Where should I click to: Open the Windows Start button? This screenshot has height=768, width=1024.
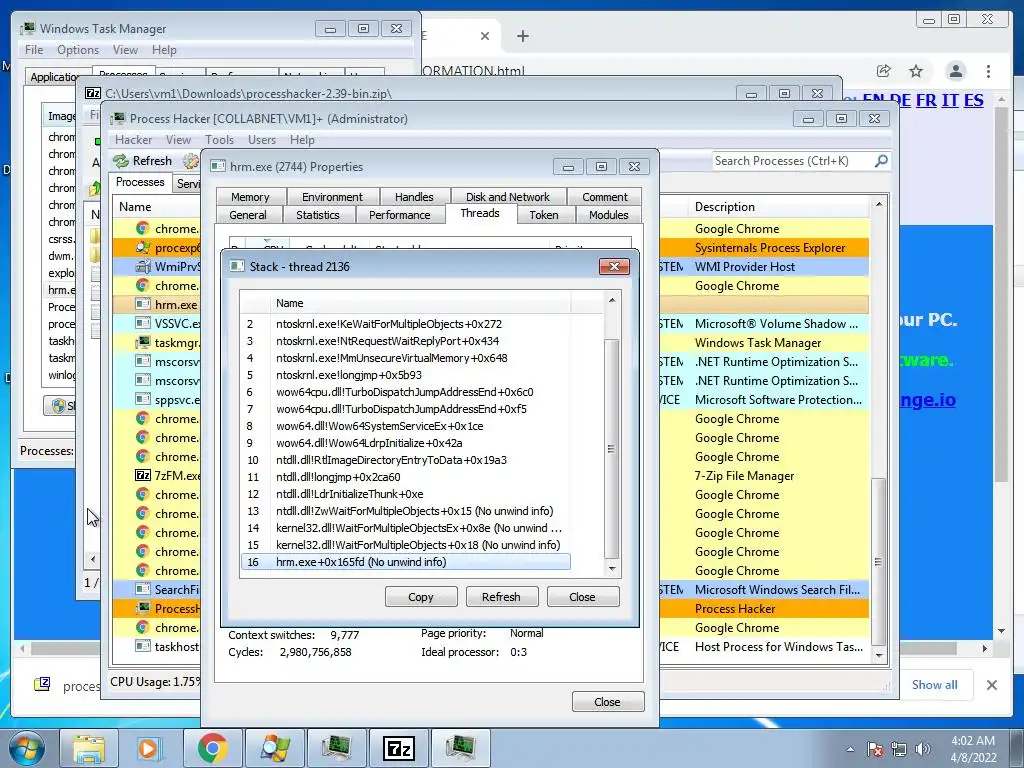point(27,748)
